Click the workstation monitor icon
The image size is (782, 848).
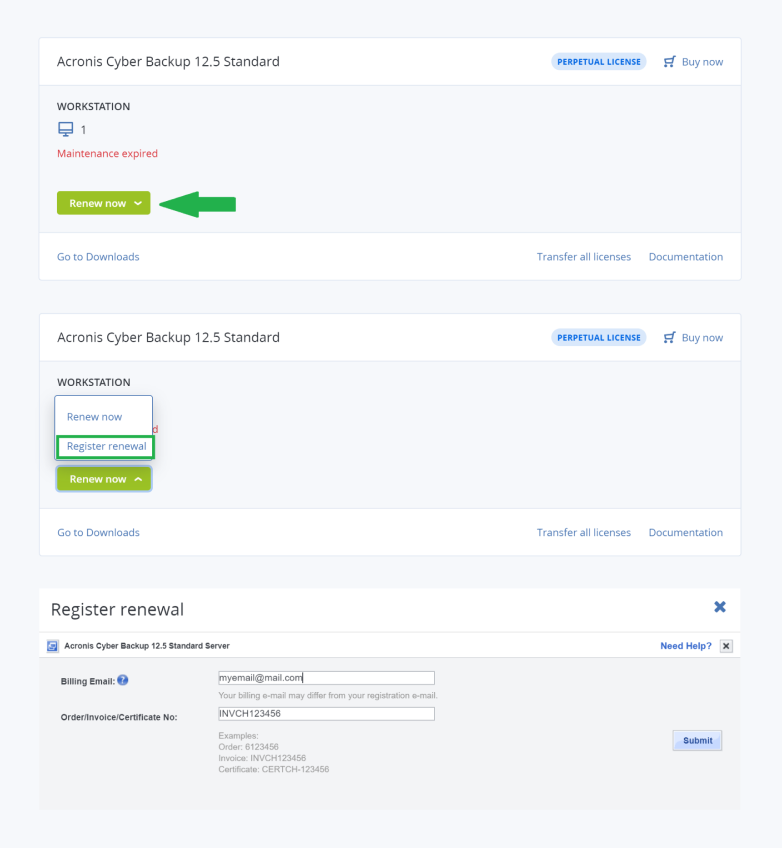[65, 129]
